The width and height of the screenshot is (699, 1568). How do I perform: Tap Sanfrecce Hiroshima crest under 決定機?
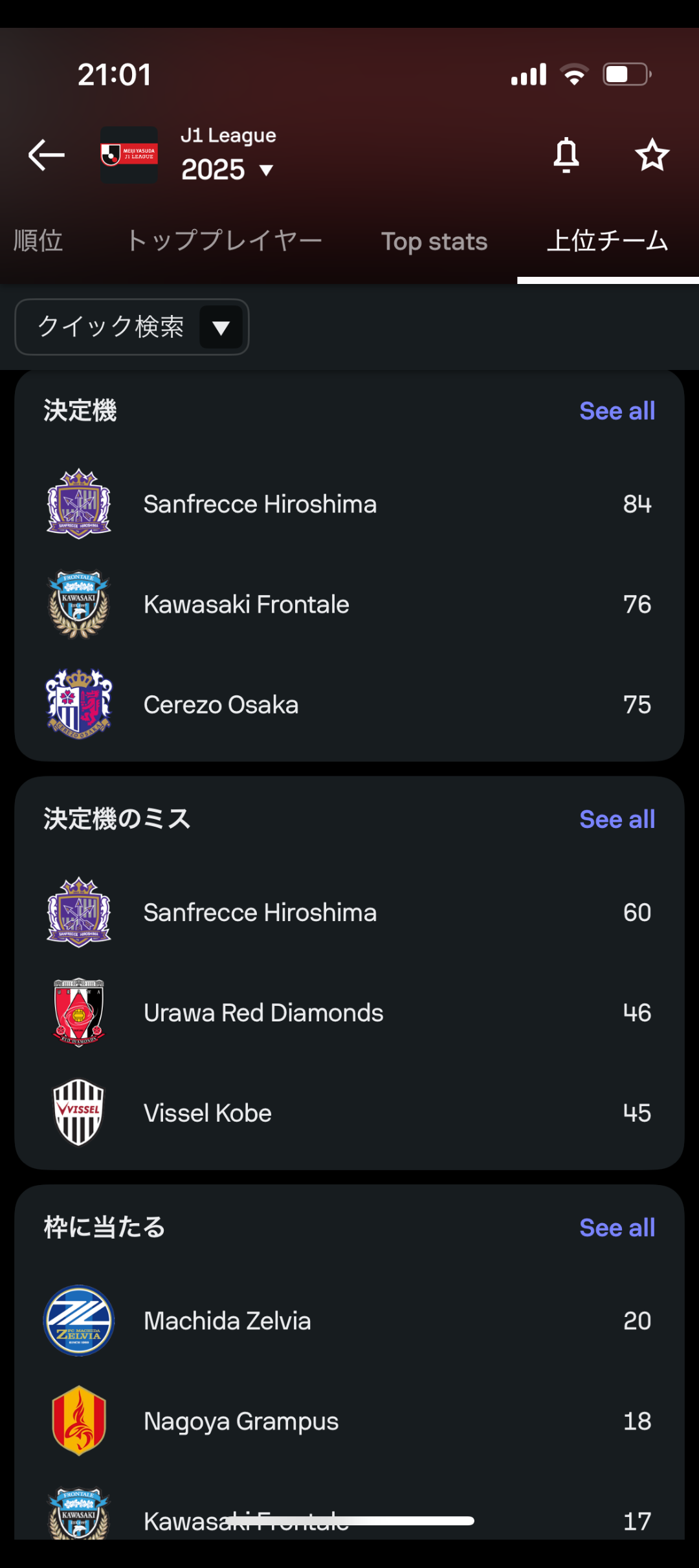pyautogui.click(x=79, y=504)
